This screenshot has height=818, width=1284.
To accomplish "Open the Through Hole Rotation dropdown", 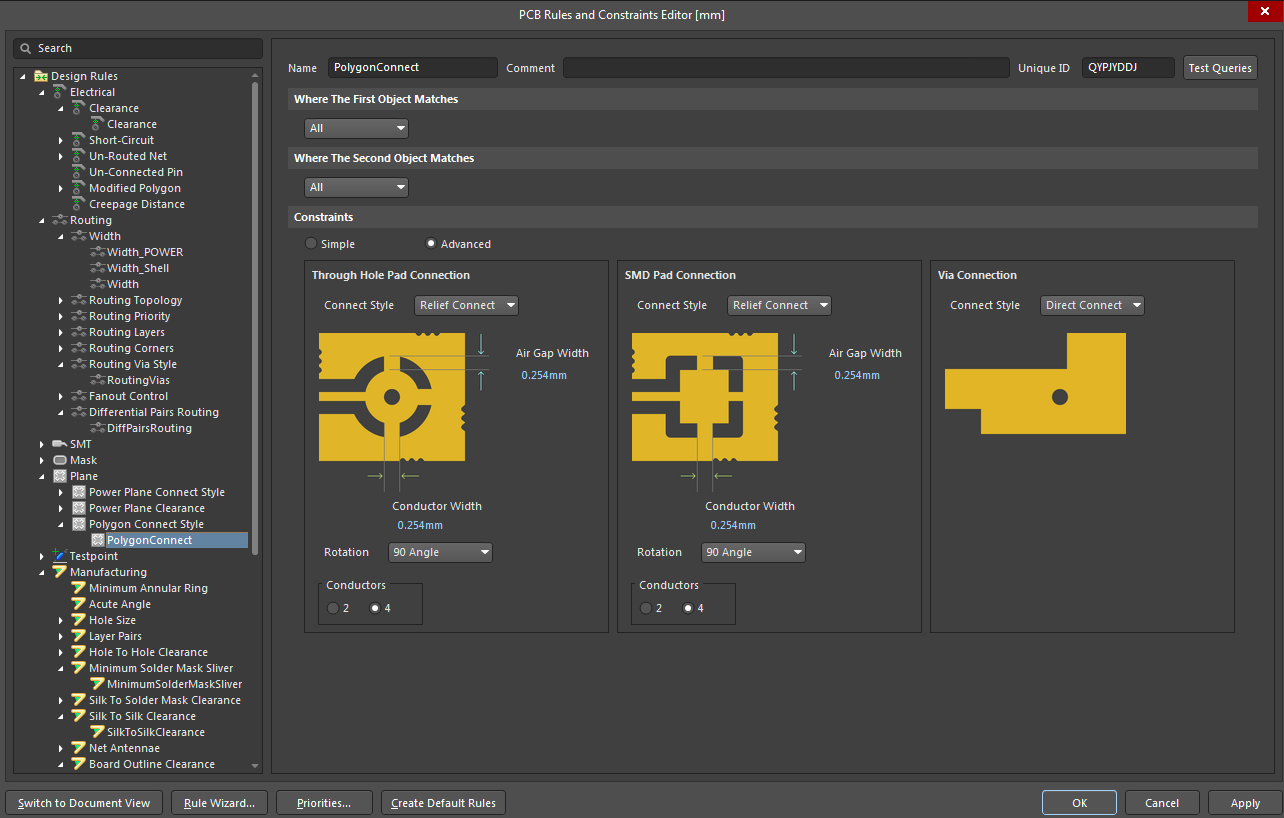I will 440,551.
